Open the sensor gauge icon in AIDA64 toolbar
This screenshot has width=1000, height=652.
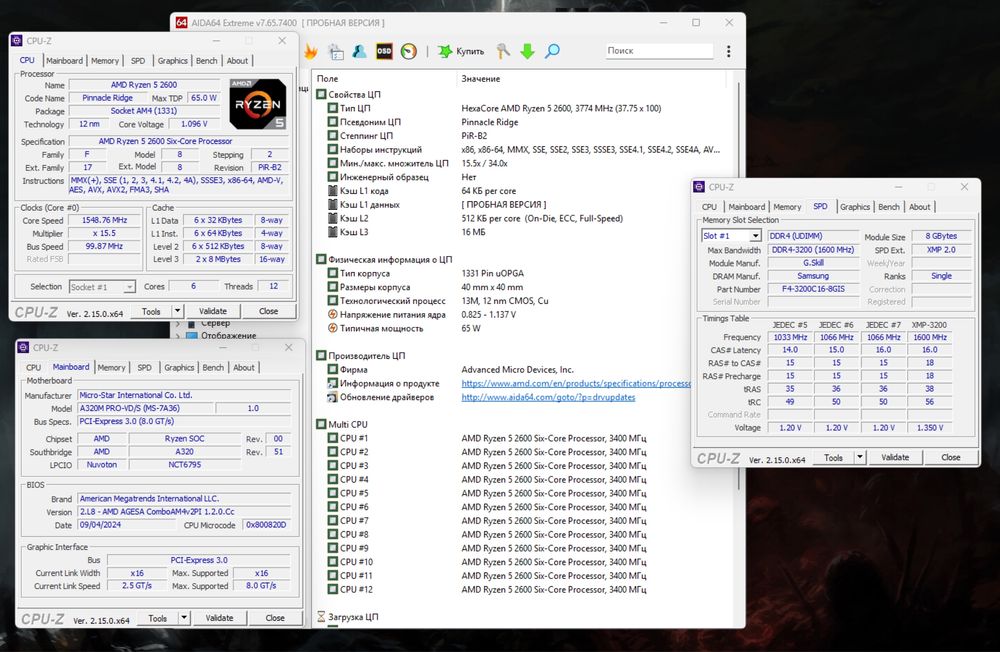[409, 51]
